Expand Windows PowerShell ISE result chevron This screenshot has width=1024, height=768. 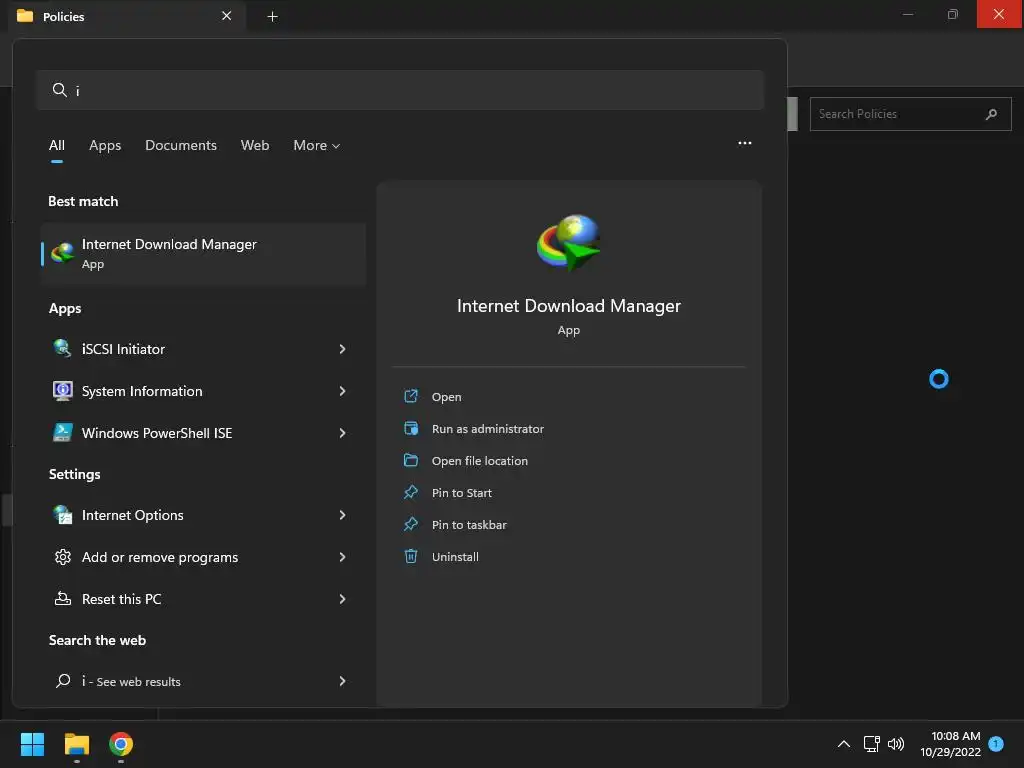(x=342, y=432)
